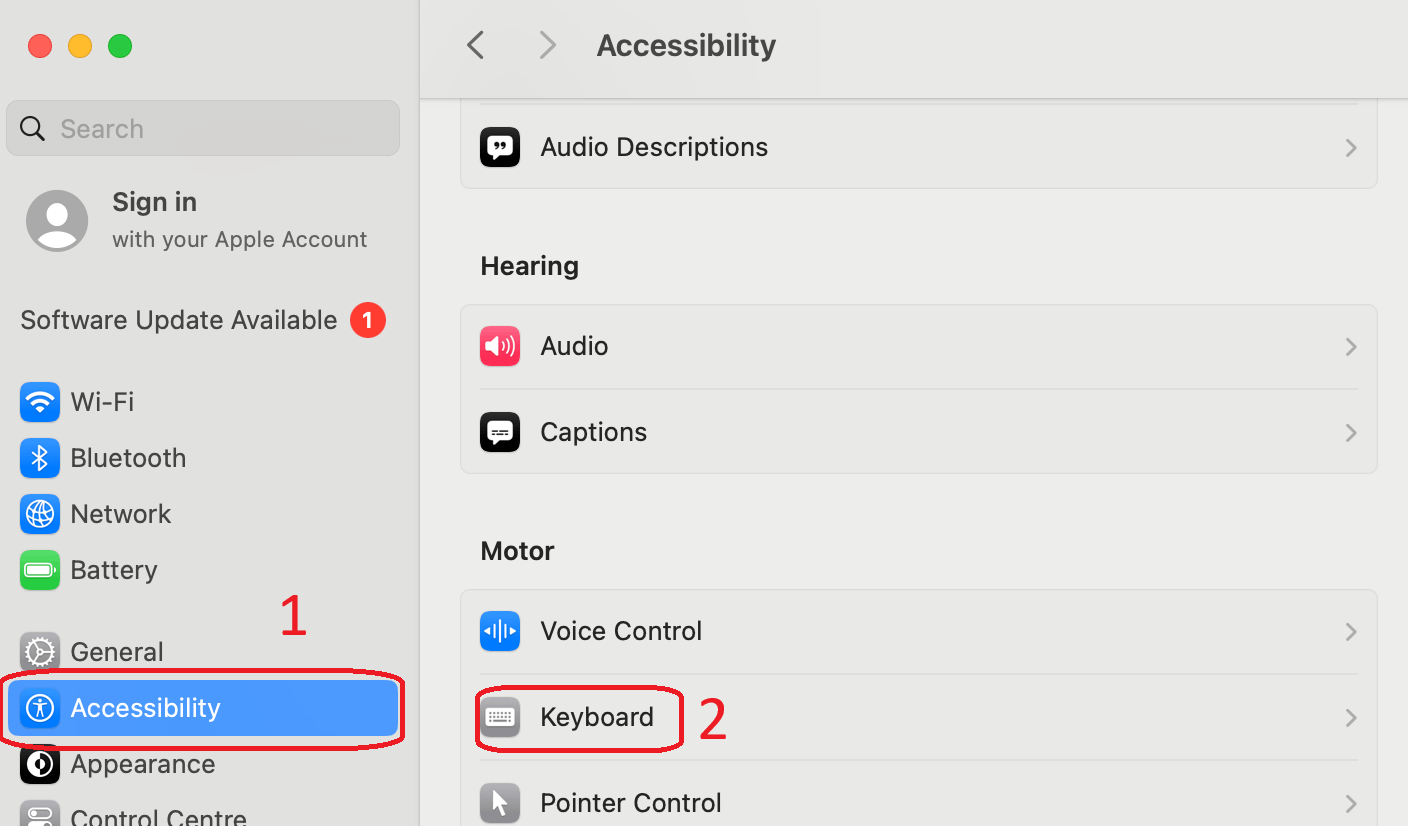Select the Pointer Control arrow icon
The height and width of the screenshot is (826, 1408).
point(500,803)
